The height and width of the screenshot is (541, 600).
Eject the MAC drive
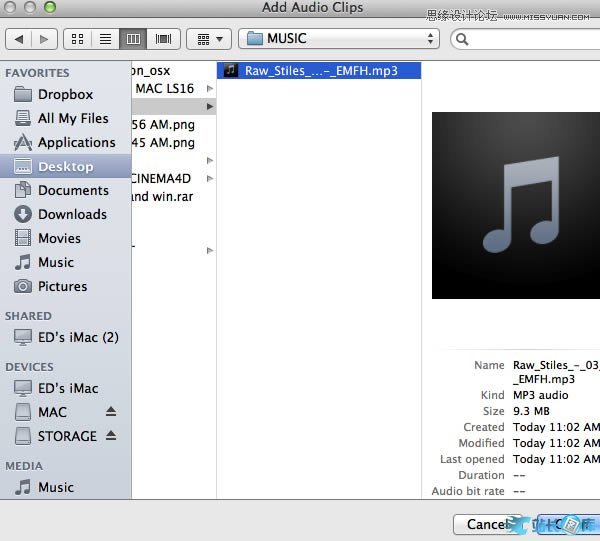click(111, 412)
